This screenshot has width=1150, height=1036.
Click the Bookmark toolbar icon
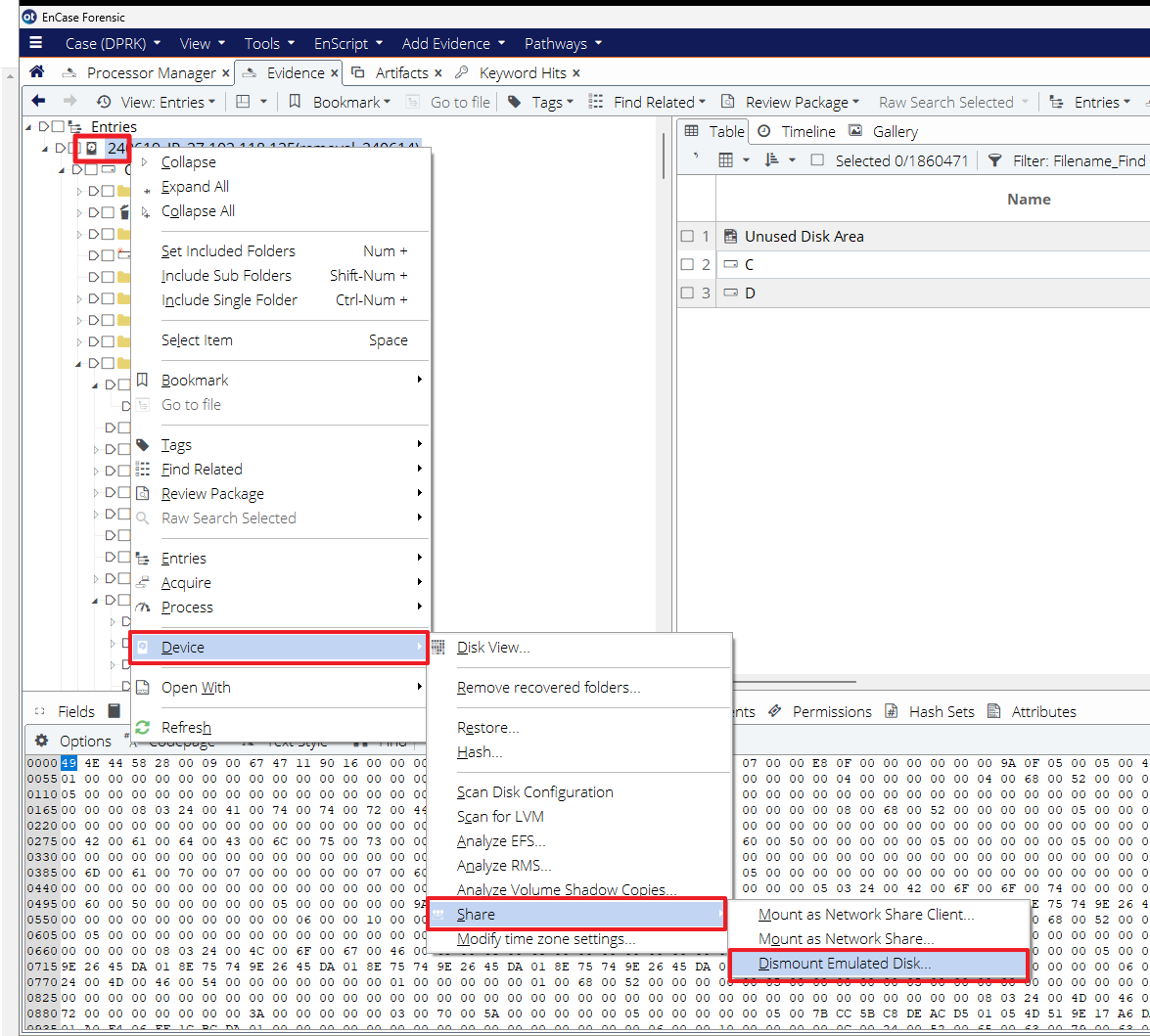tap(295, 101)
